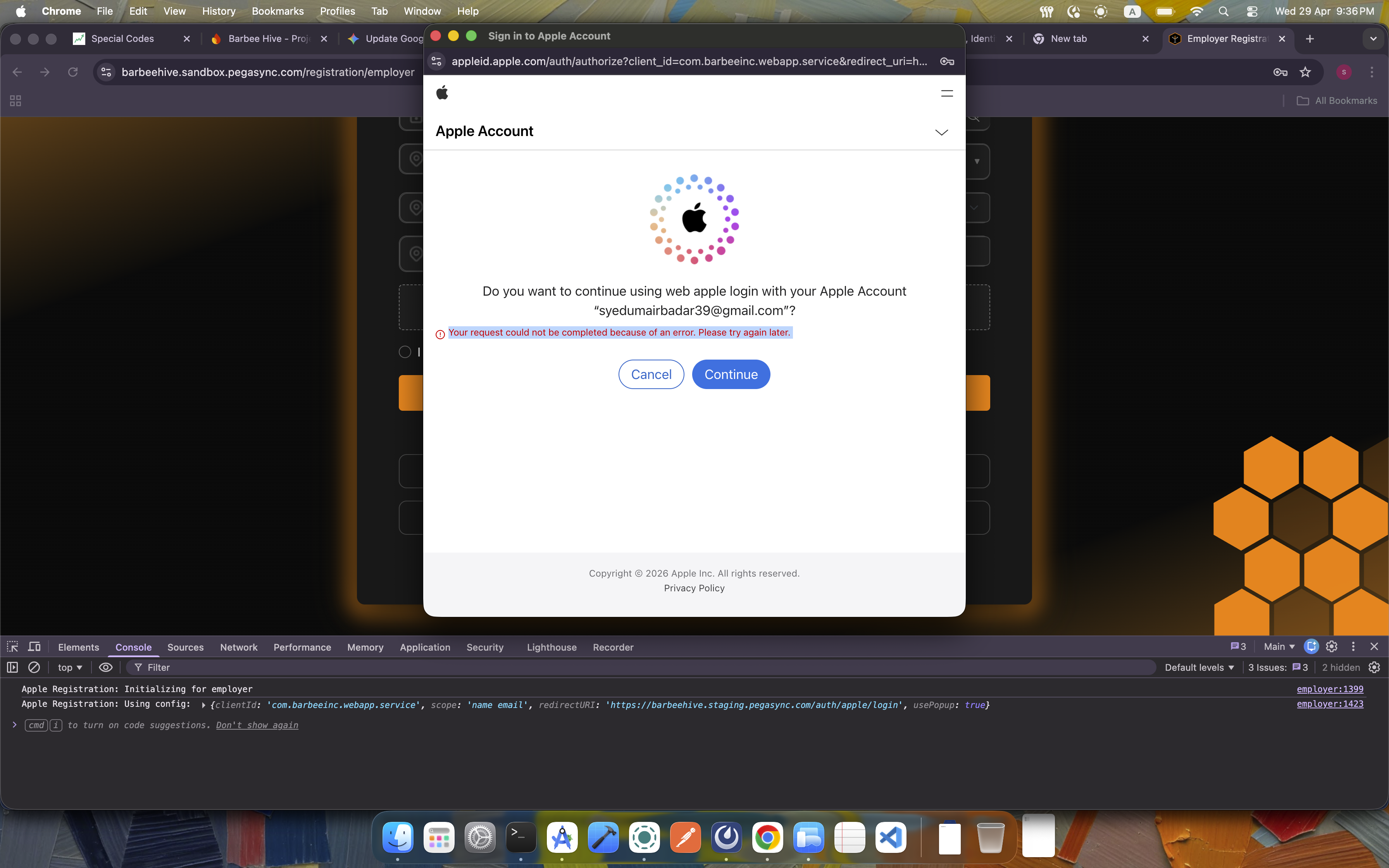Viewport: 1389px width, 868px height.
Task: Open the Wi-Fi status menu
Action: (1196, 12)
